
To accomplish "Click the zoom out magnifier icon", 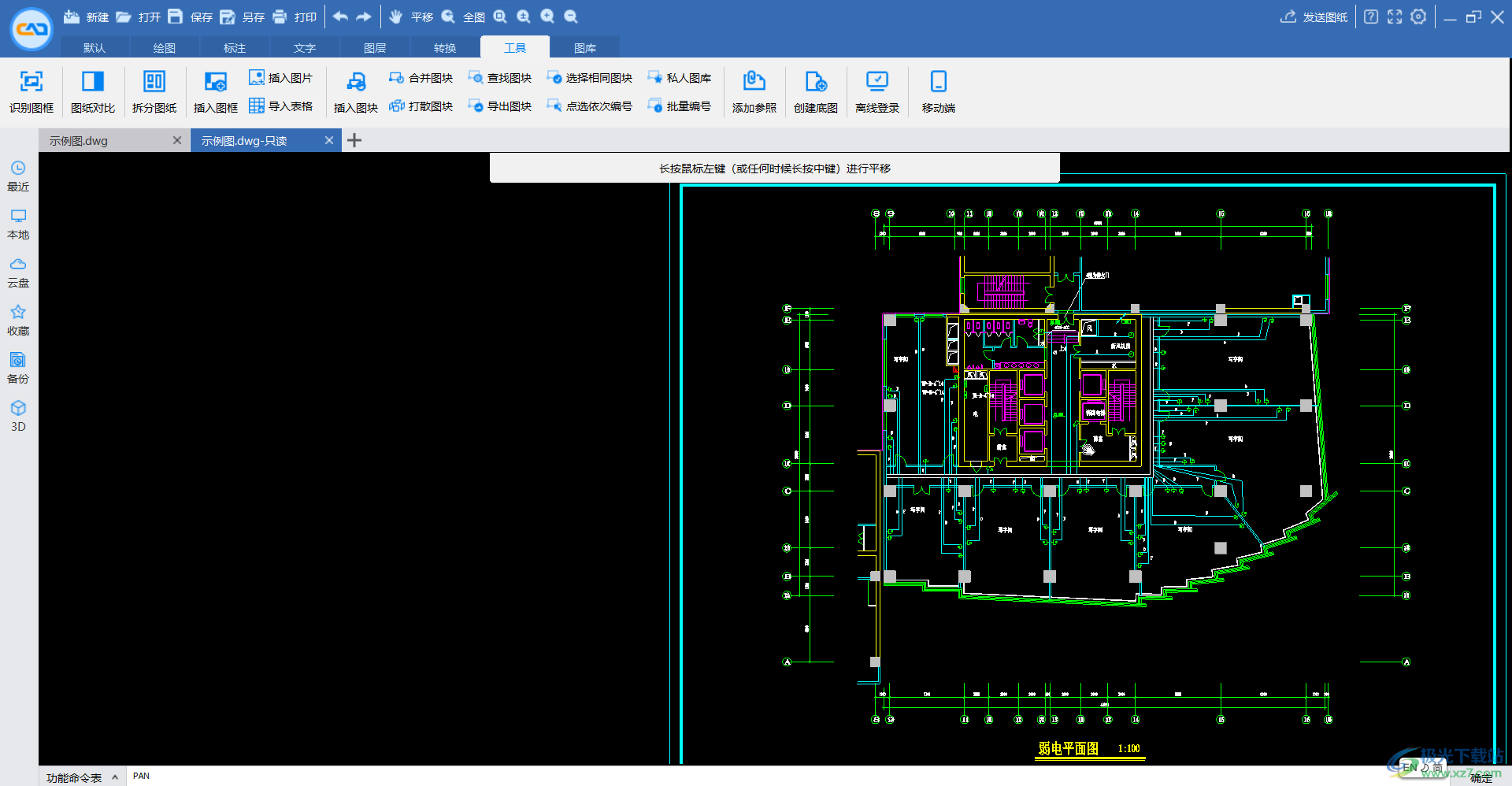I will [571, 17].
